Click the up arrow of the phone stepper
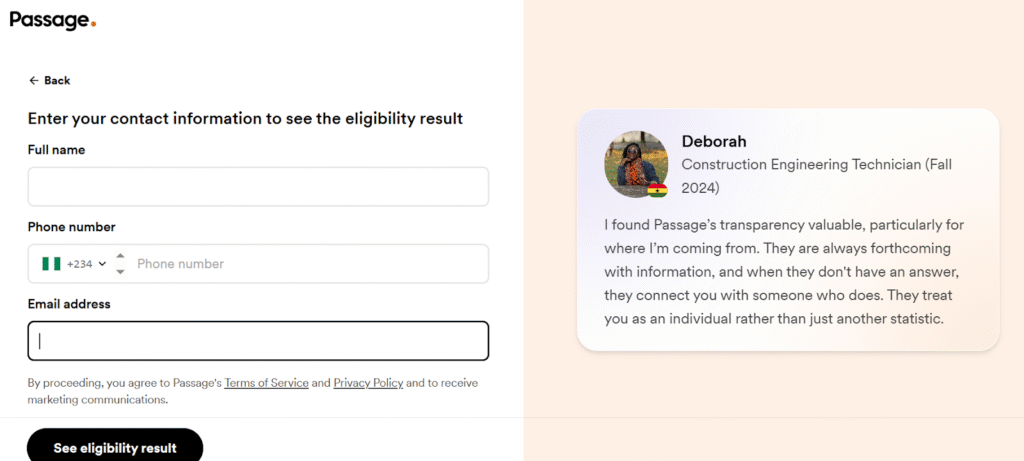The image size is (1024, 461). point(120,256)
